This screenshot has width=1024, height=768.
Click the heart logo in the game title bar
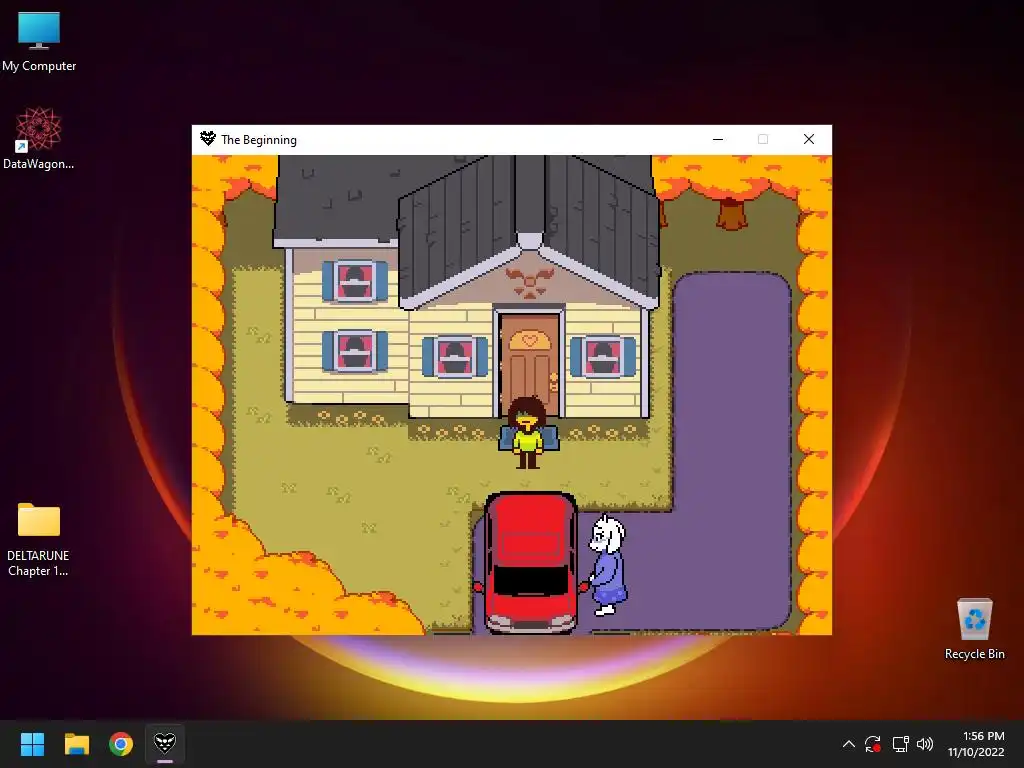(208, 138)
